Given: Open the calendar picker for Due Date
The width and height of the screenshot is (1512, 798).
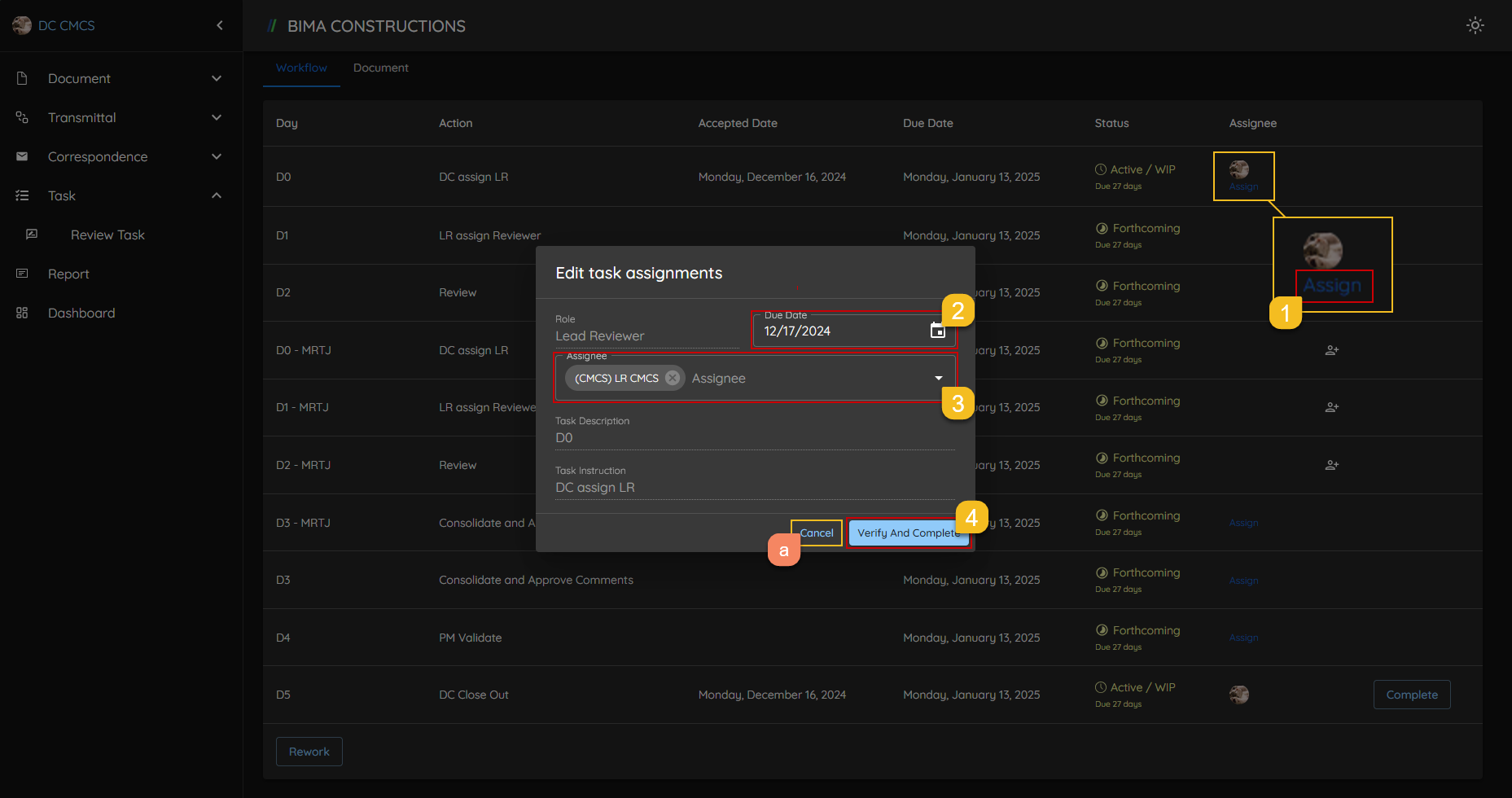Looking at the screenshot, I should tap(937, 331).
